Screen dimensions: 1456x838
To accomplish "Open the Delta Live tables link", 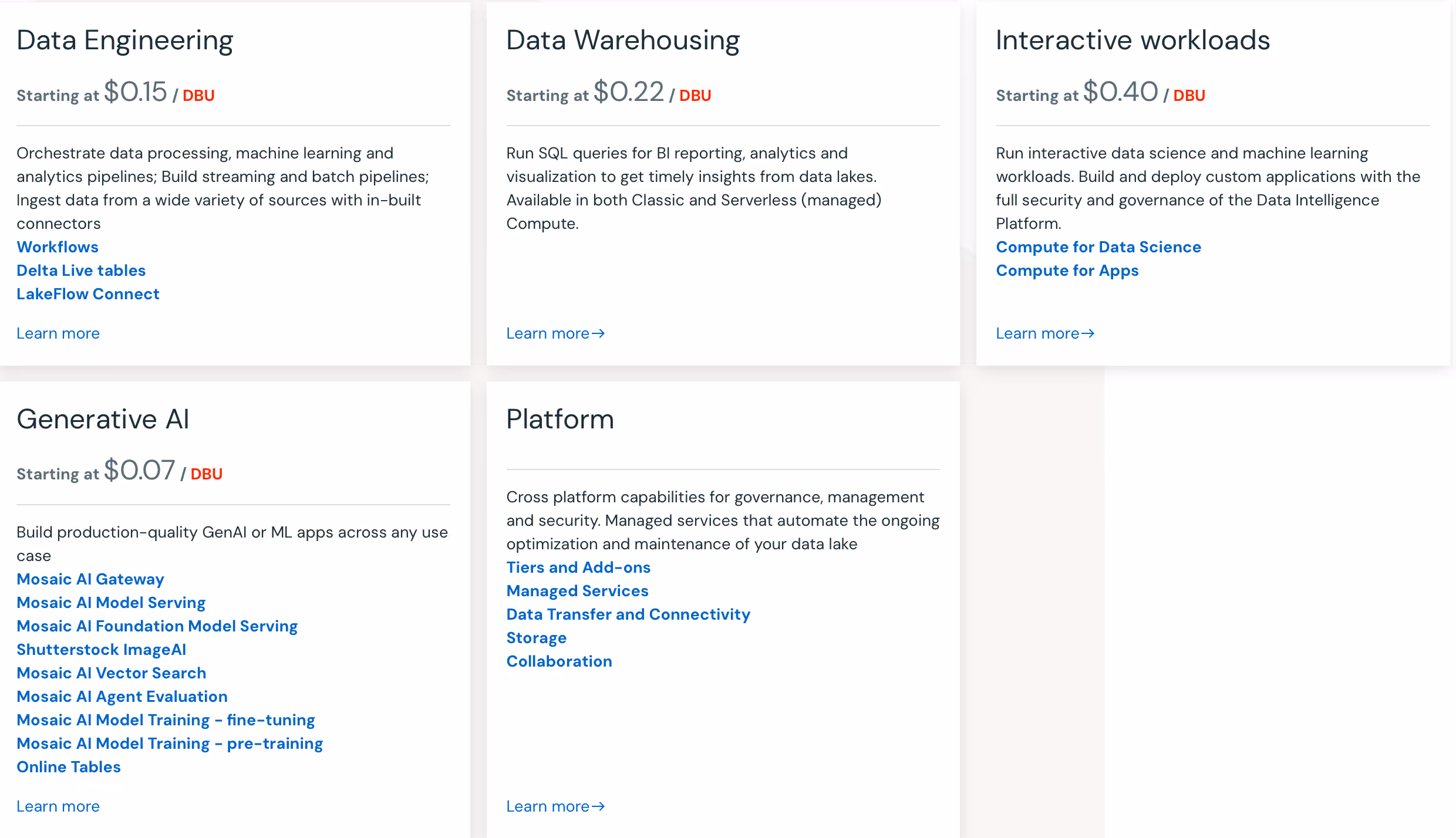I will click(x=81, y=271).
